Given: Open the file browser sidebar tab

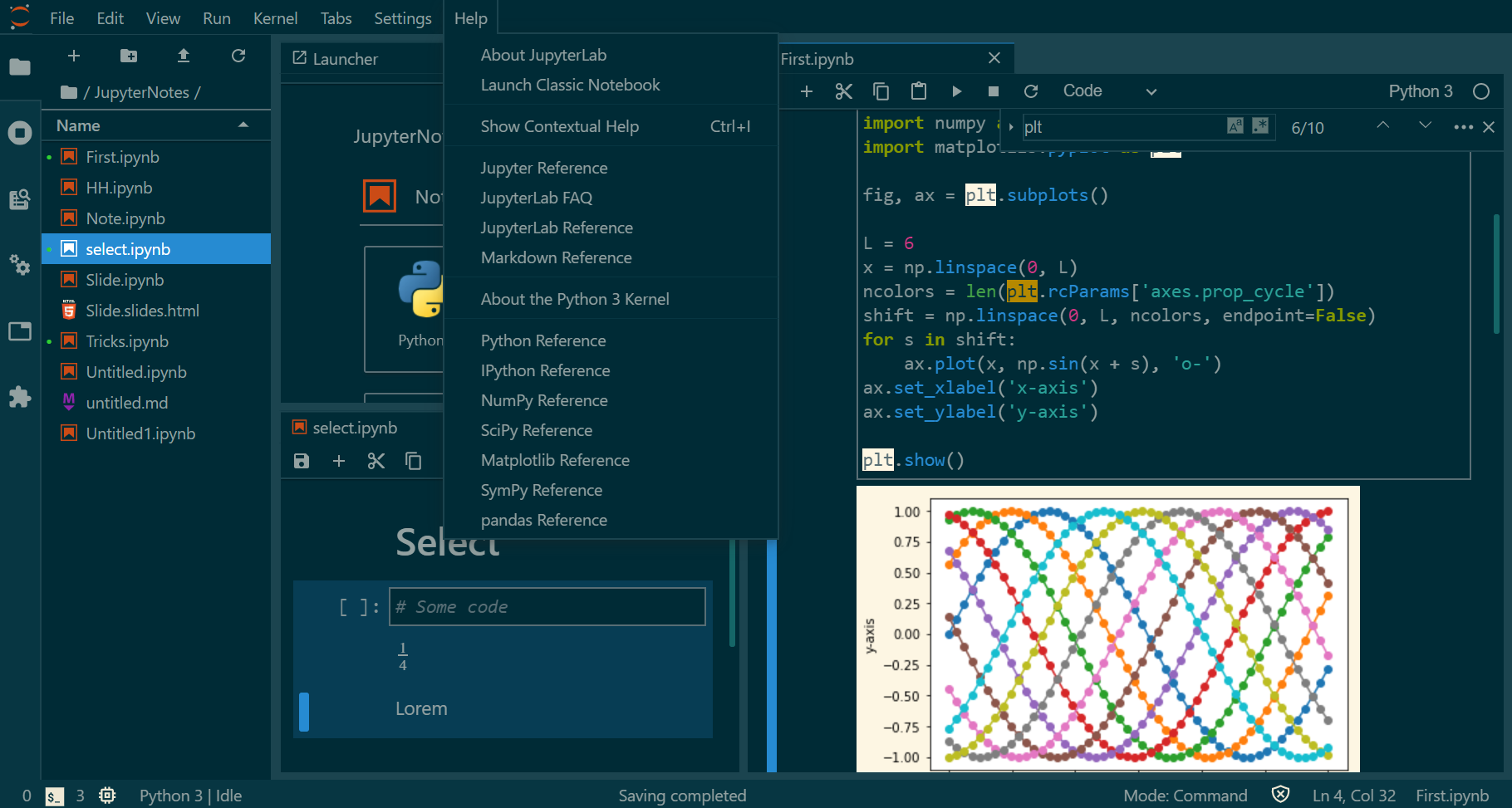Looking at the screenshot, I should pyautogui.click(x=20, y=67).
